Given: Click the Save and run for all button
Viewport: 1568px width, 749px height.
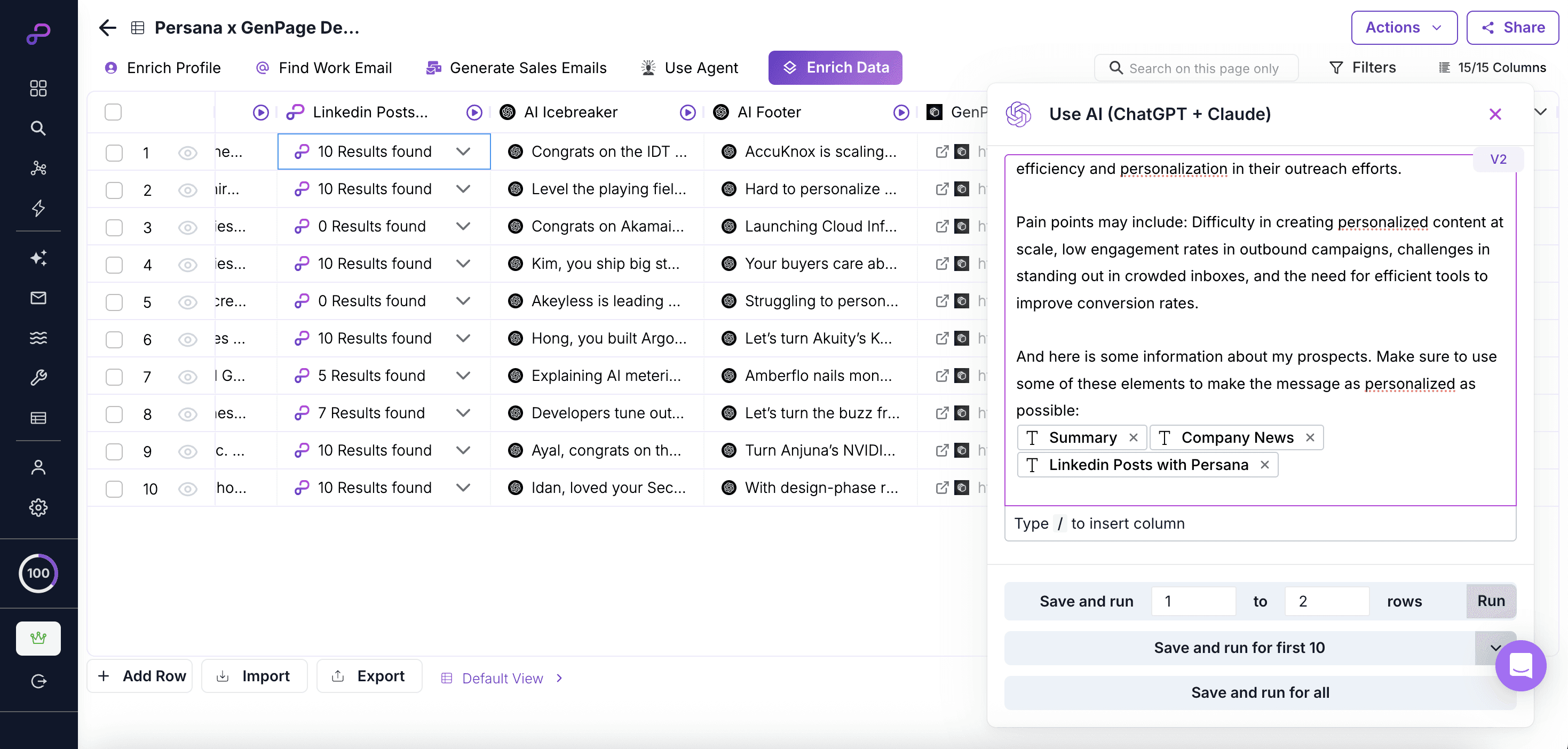Looking at the screenshot, I should (1260, 692).
